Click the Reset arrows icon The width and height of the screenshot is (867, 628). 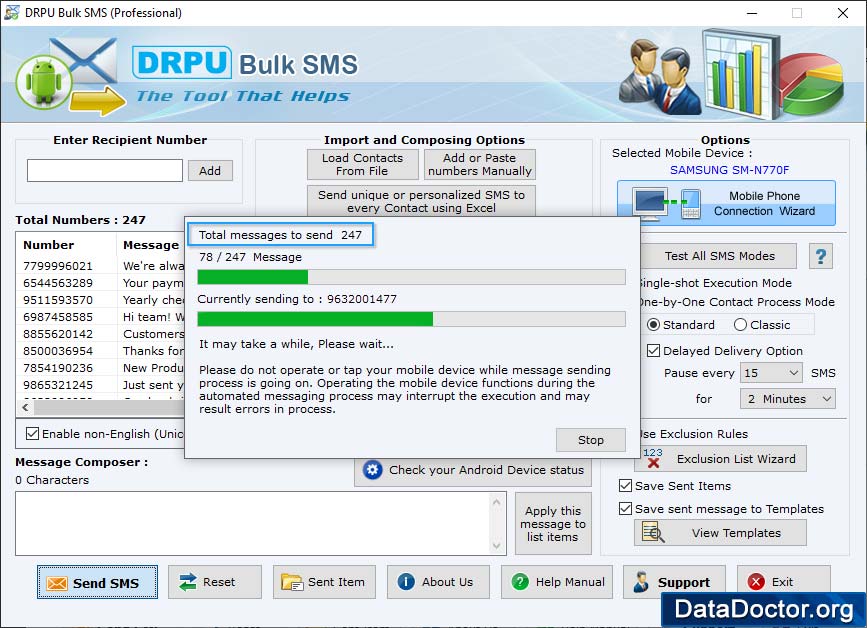[188, 582]
